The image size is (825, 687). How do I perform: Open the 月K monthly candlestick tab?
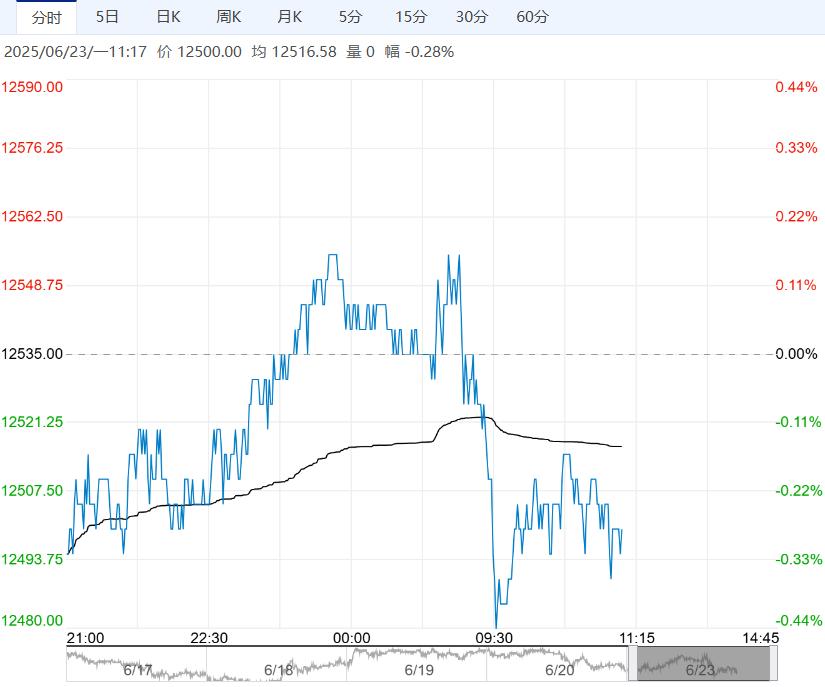point(290,17)
